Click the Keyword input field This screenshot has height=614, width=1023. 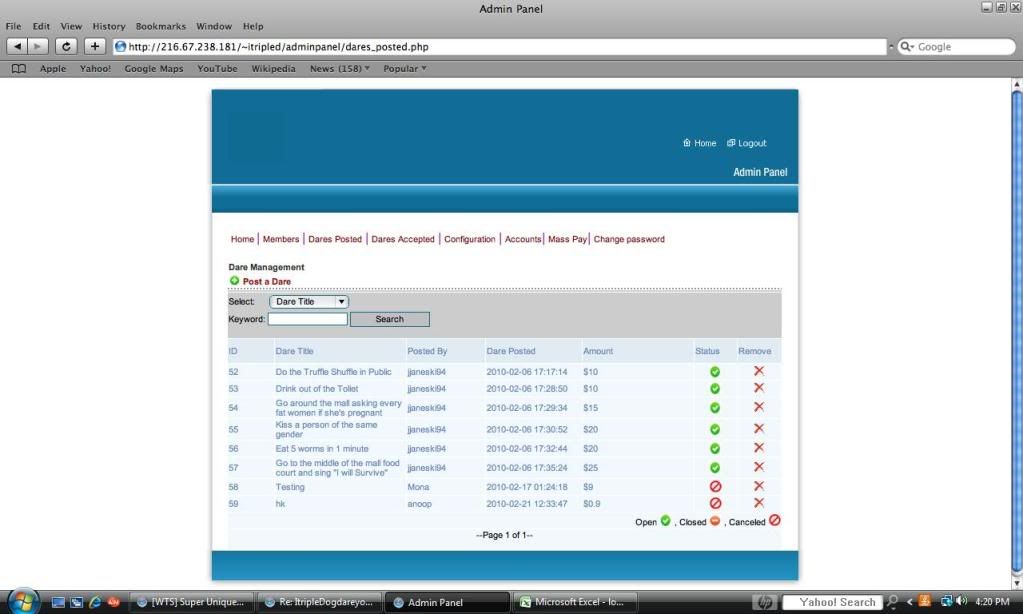[x=307, y=319]
